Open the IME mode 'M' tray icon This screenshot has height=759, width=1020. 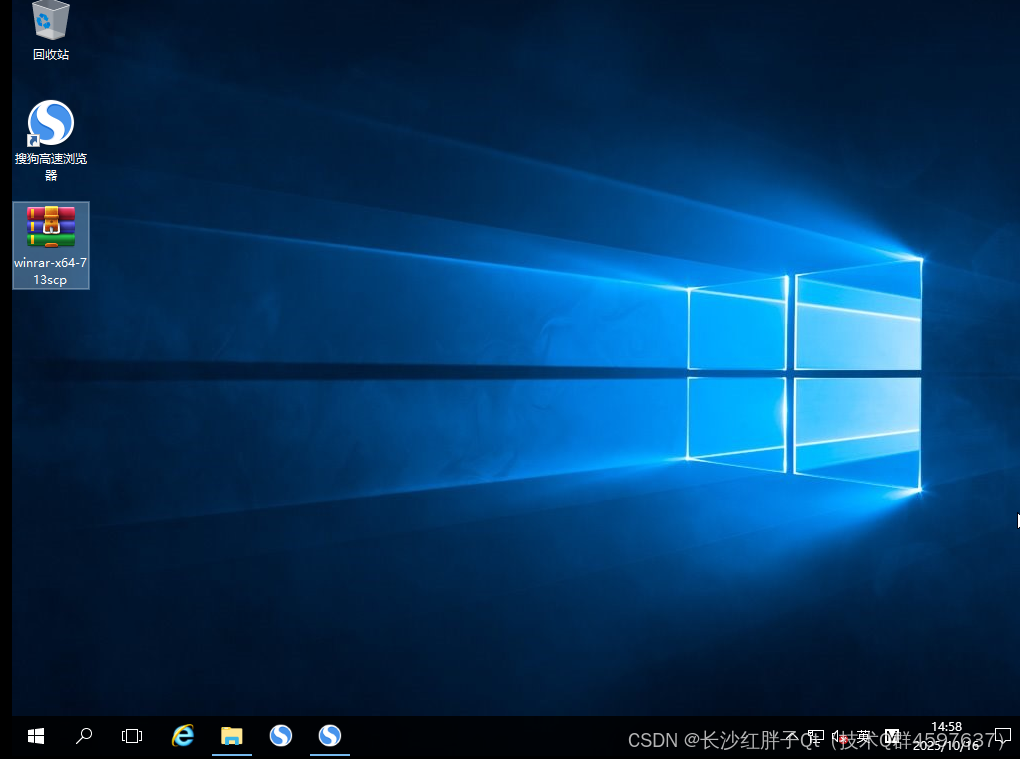(891, 737)
